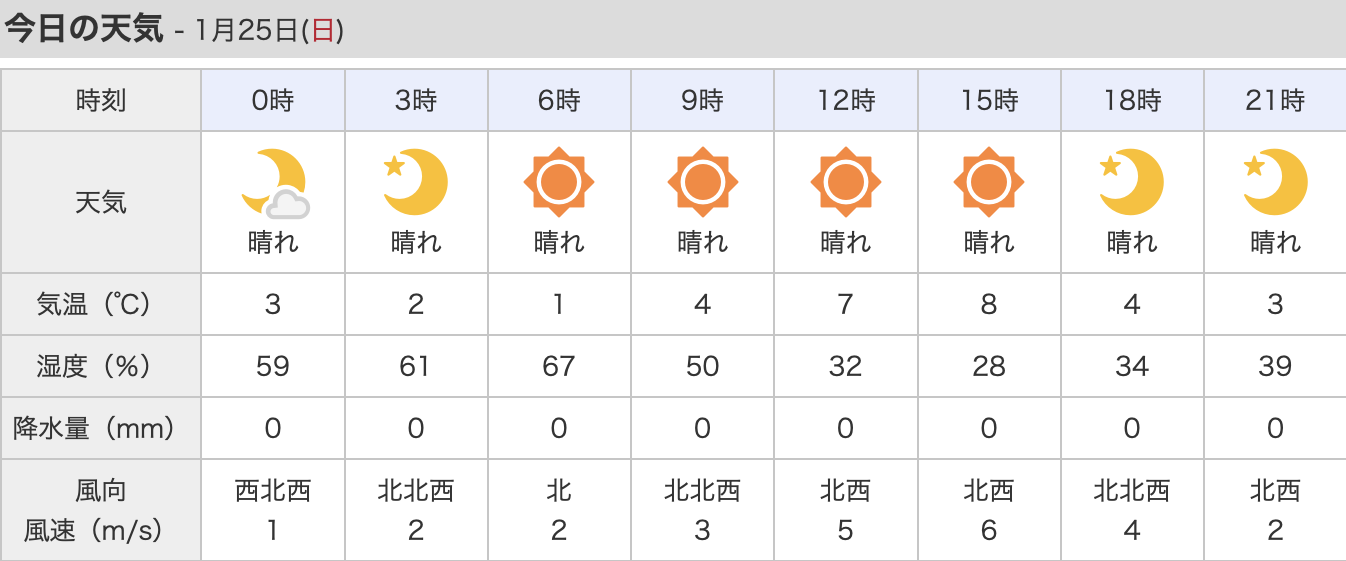This screenshot has width=1346, height=561.
Task: Click the 9時 sun weather icon
Action: coord(702,182)
